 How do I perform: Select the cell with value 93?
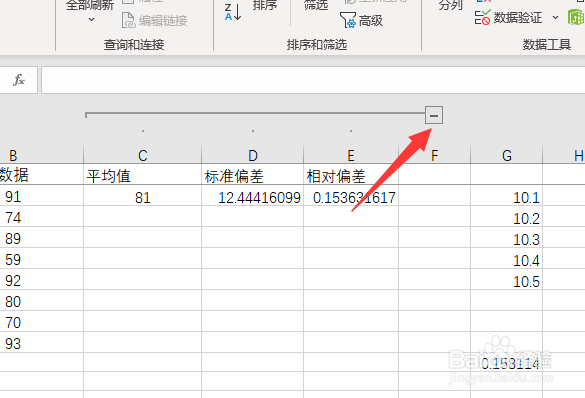click(x=41, y=342)
